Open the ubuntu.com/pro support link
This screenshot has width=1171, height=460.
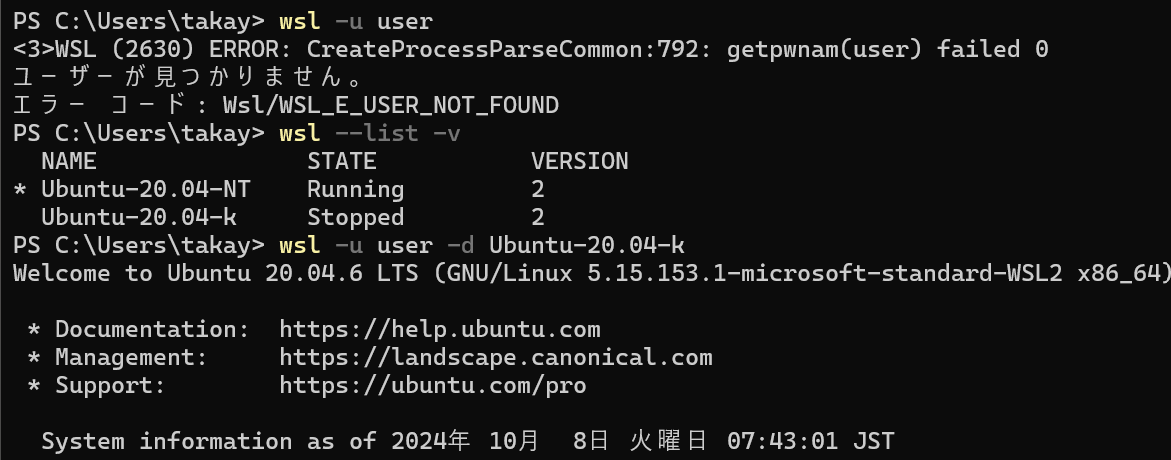click(433, 385)
